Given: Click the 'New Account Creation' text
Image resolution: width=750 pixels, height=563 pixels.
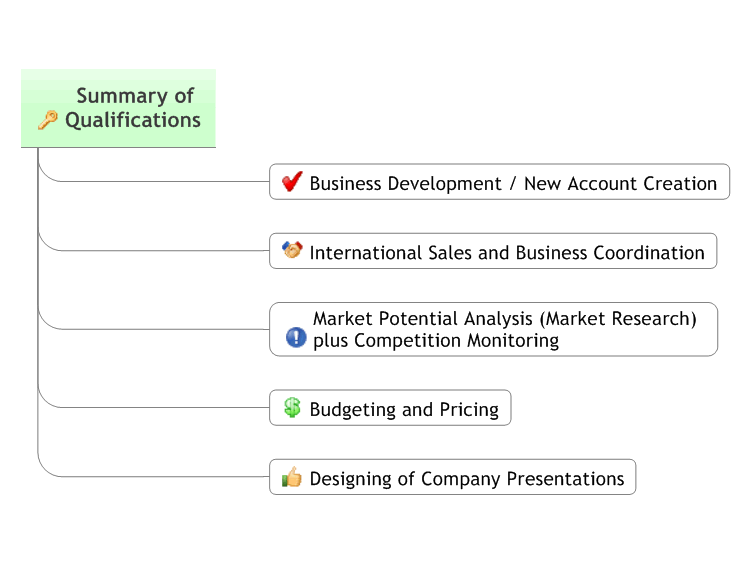Looking at the screenshot, I should (x=620, y=183).
